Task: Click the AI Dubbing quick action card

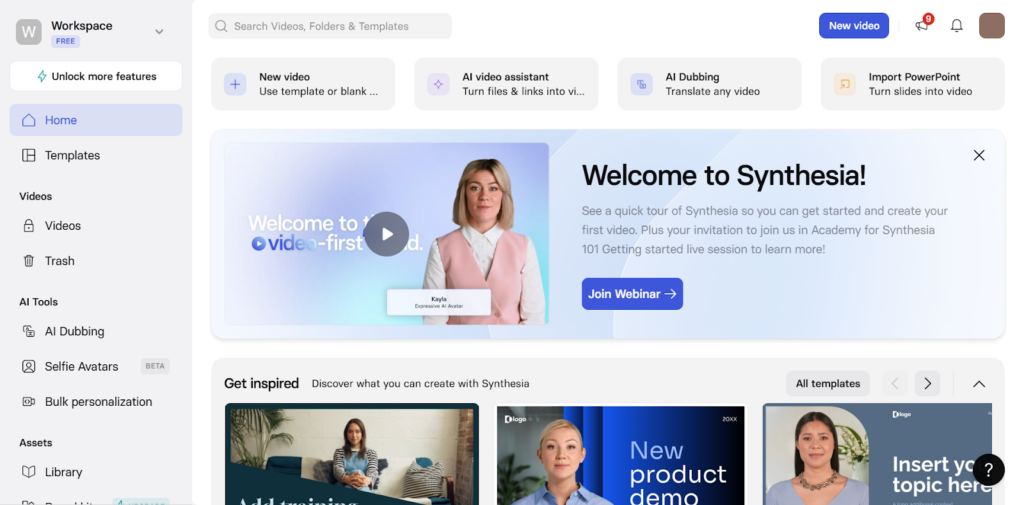Action: 709,84
